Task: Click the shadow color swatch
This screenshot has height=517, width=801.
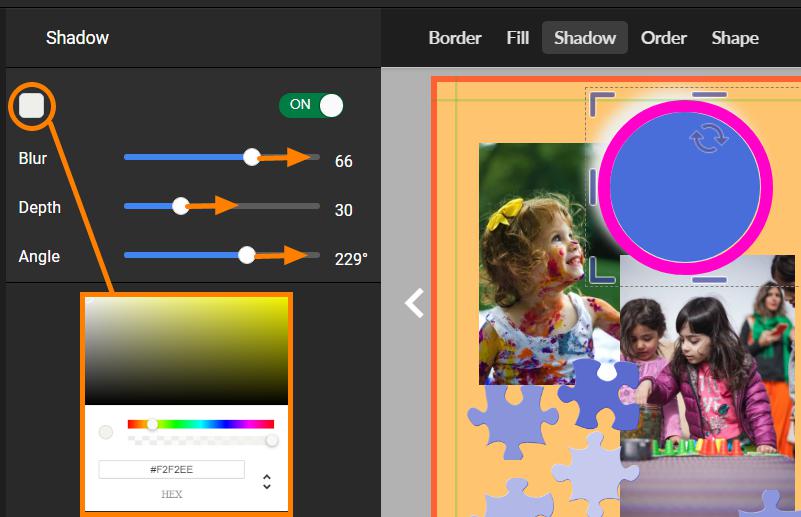Action: pyautogui.click(x=32, y=106)
